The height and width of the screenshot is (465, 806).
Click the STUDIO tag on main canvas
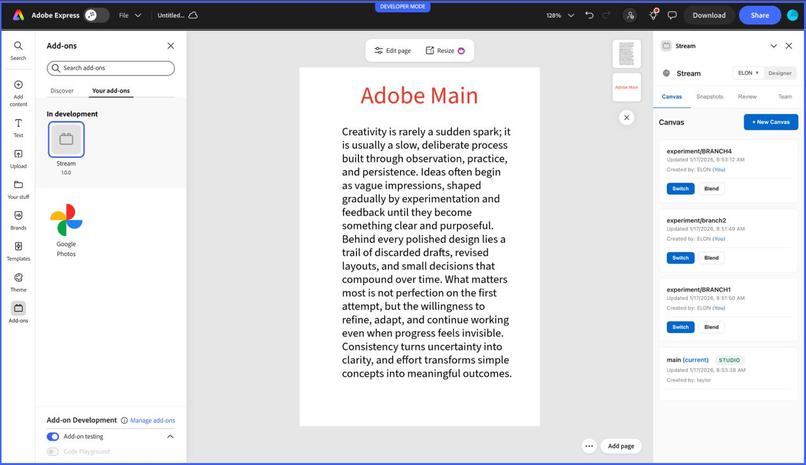(729, 360)
